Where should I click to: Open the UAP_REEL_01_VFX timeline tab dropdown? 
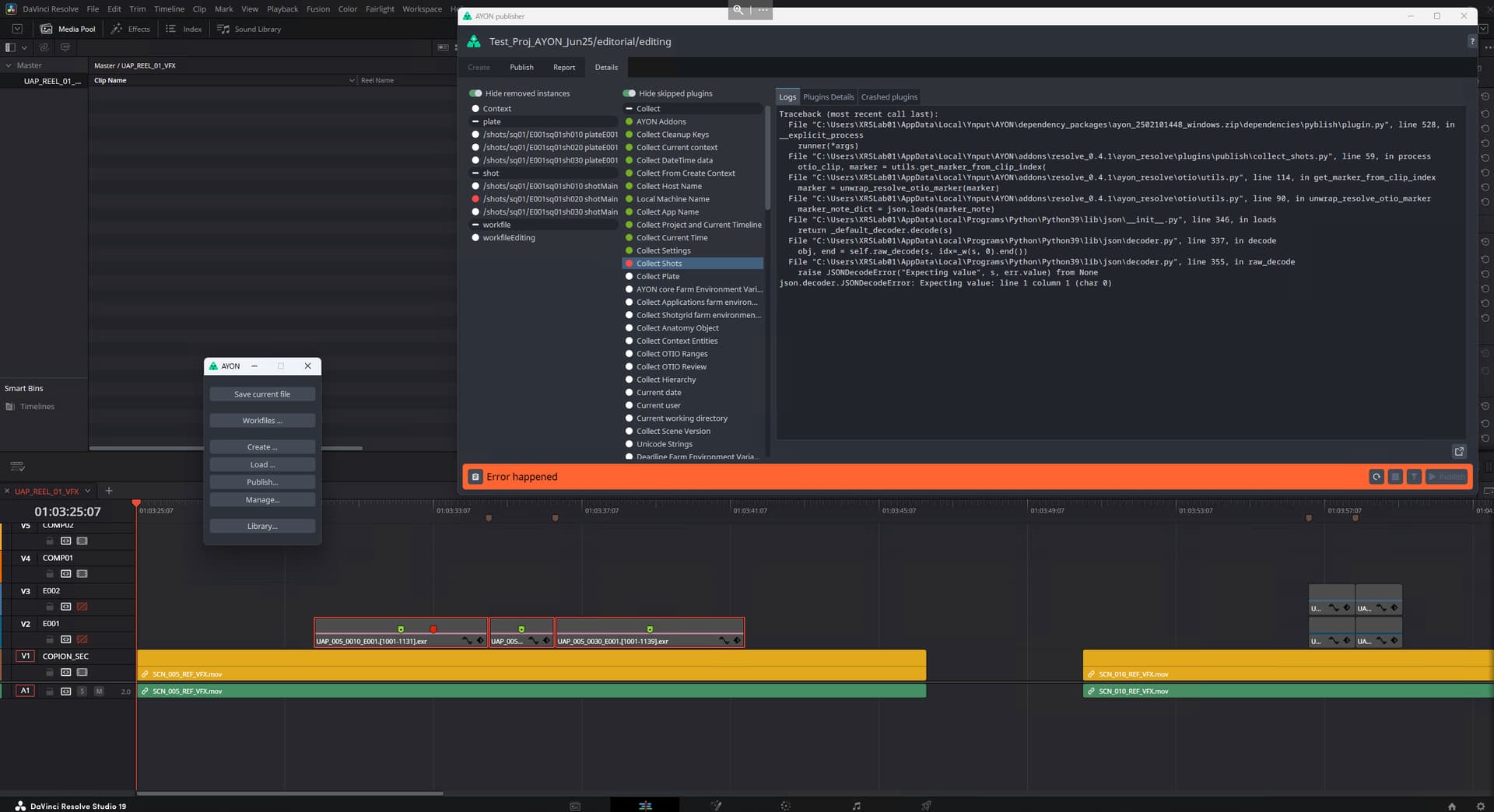point(88,491)
